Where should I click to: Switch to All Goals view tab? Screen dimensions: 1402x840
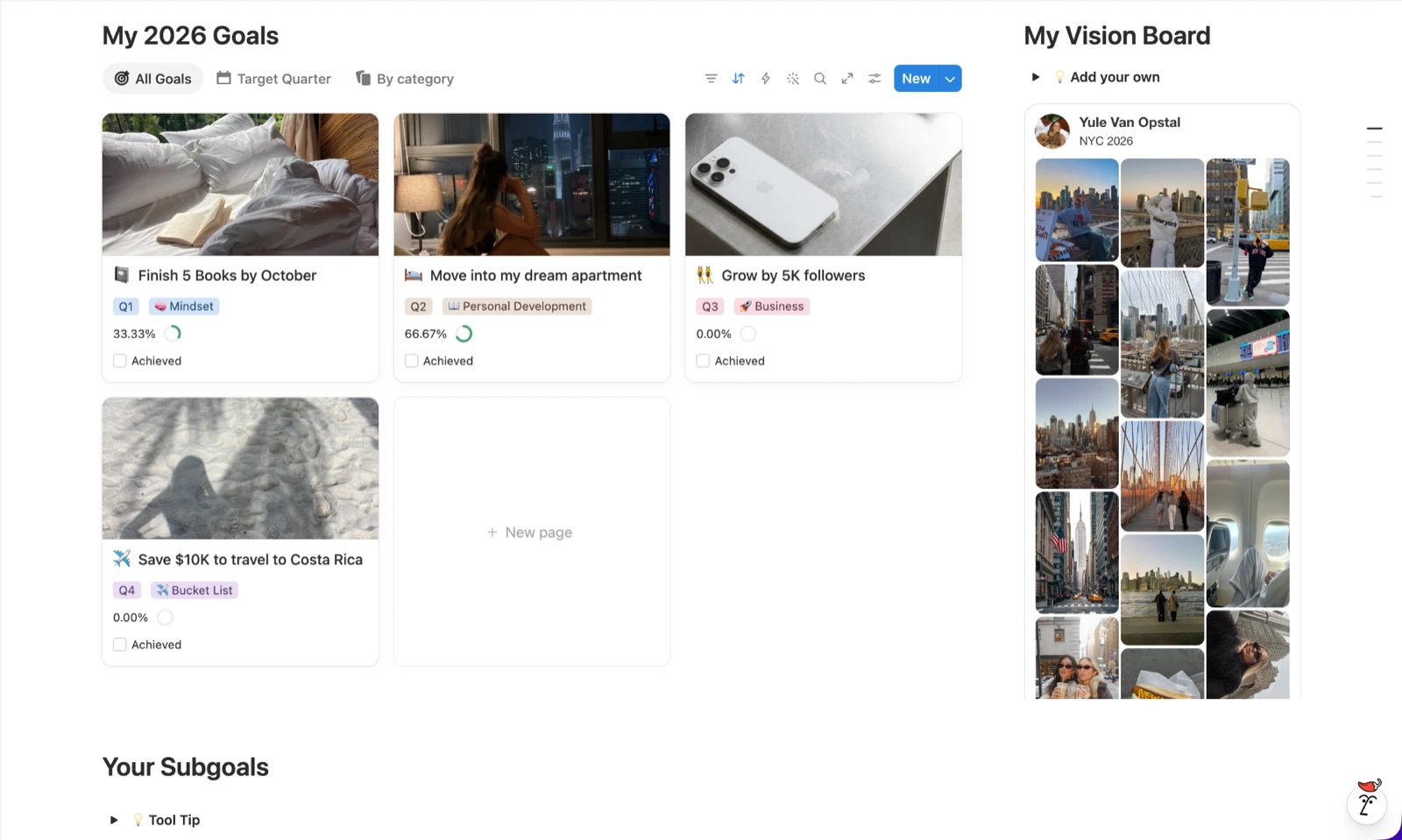152,79
